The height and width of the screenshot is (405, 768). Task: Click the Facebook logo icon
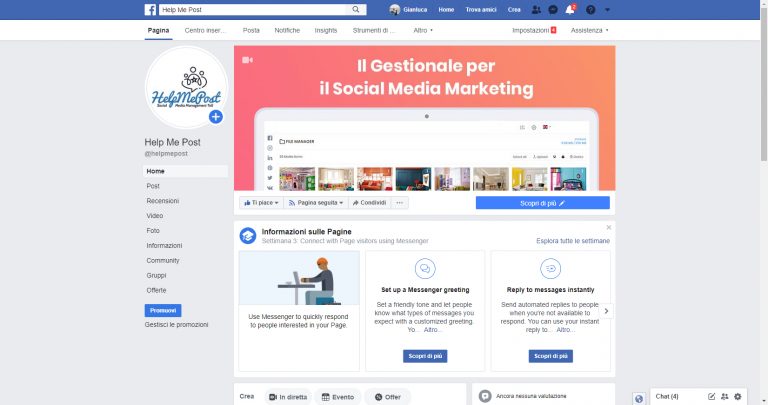(x=149, y=9)
